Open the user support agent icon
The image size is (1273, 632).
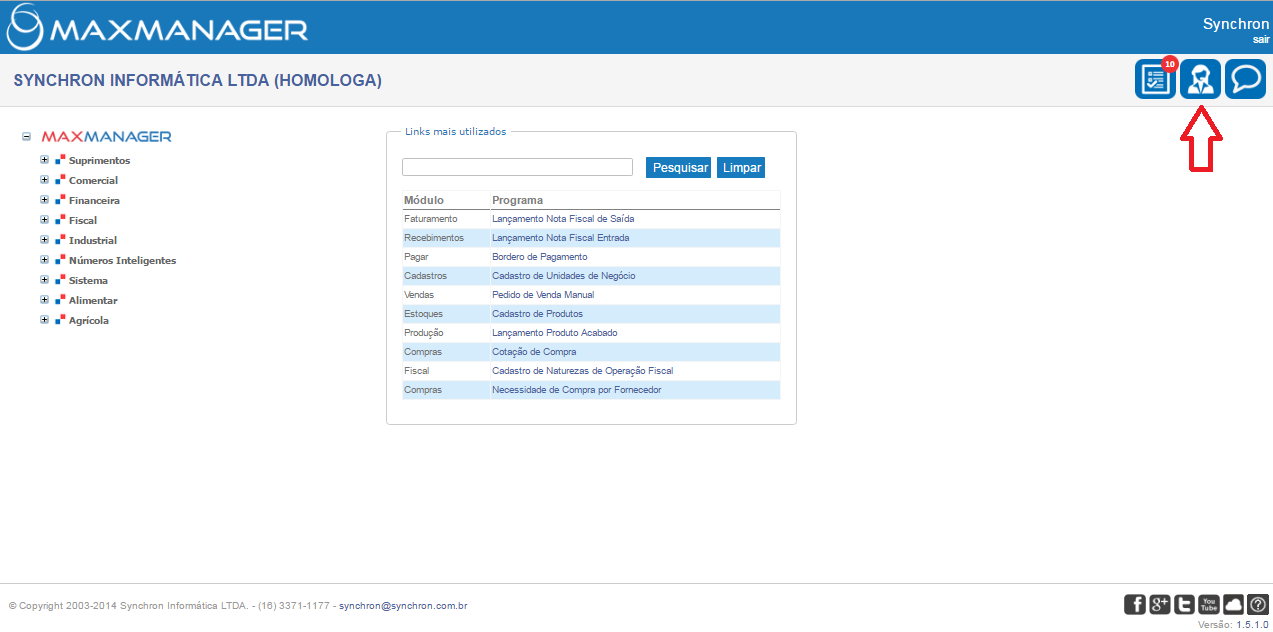click(1200, 80)
